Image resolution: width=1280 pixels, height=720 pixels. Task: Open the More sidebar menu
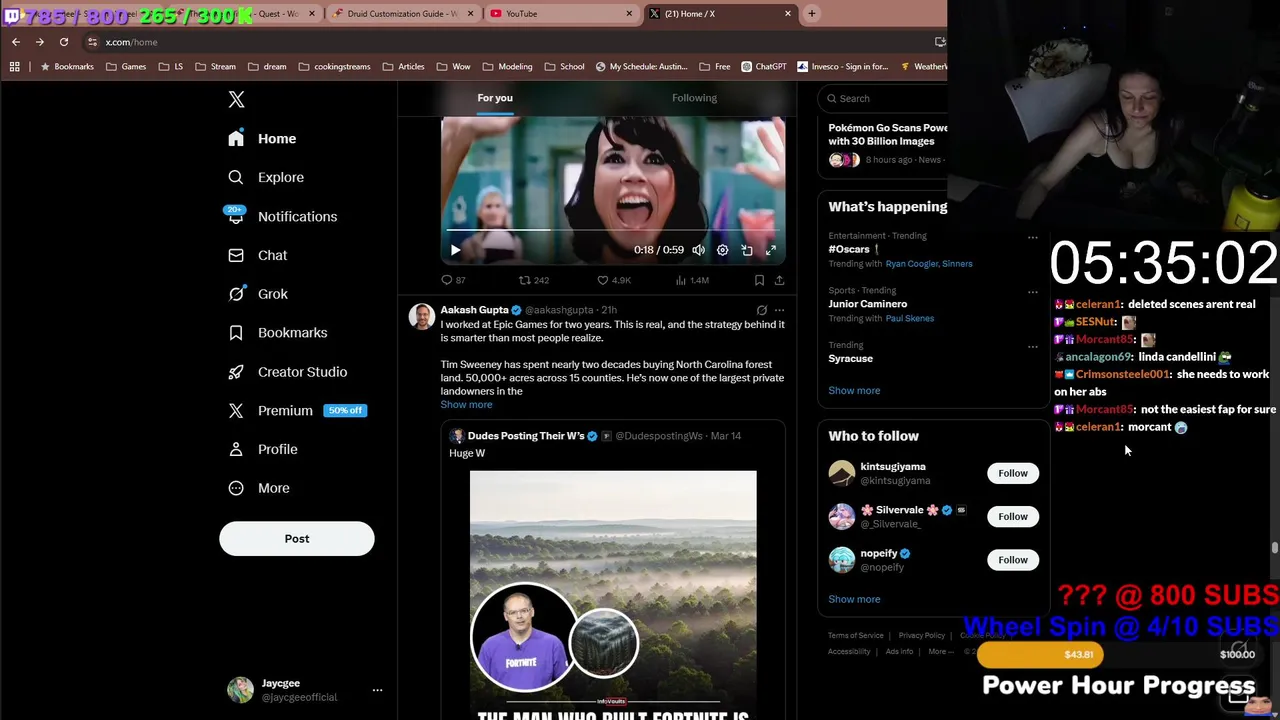click(x=258, y=488)
